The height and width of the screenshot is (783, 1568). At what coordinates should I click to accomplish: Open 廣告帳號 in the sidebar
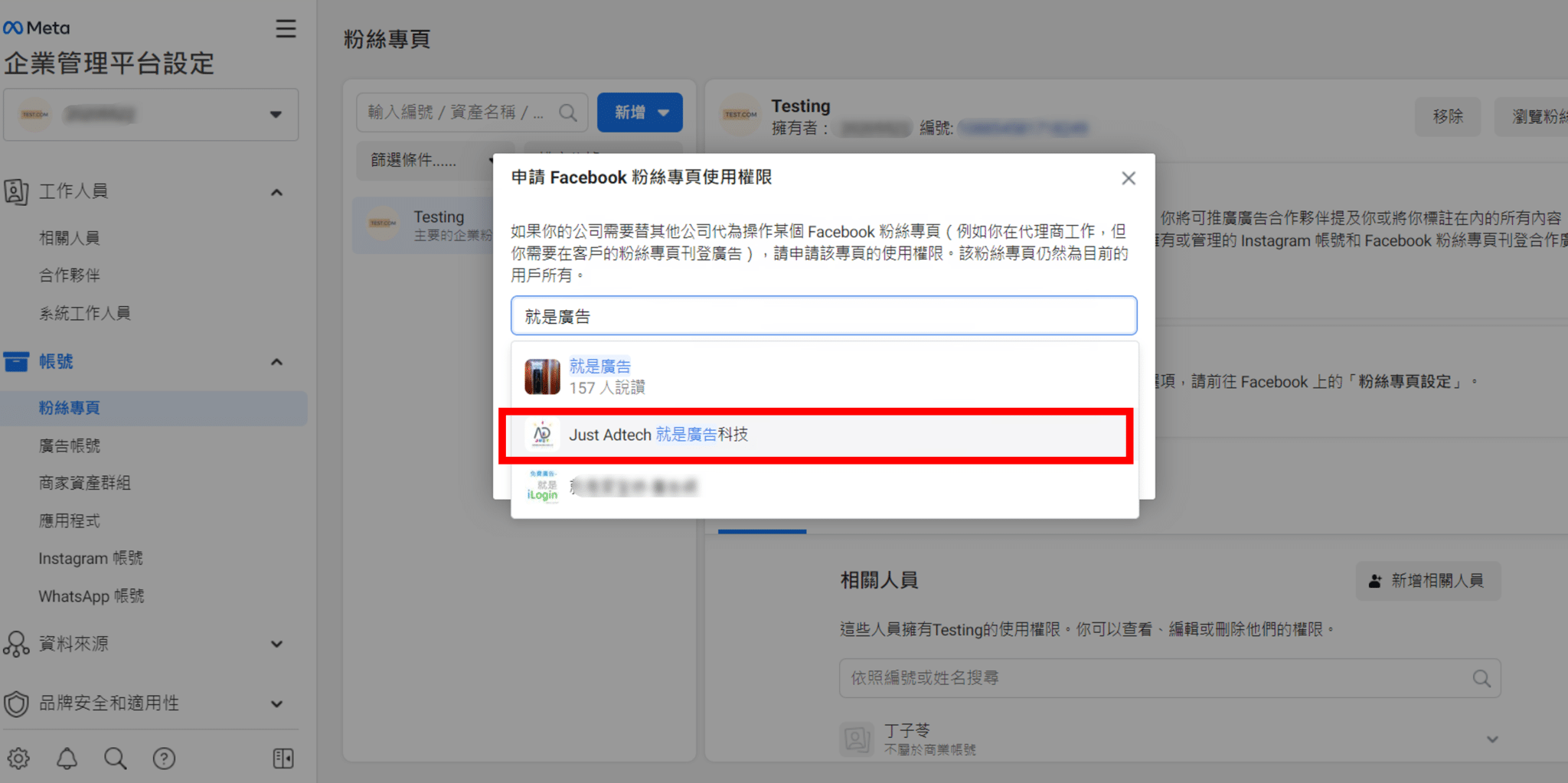pos(70,445)
